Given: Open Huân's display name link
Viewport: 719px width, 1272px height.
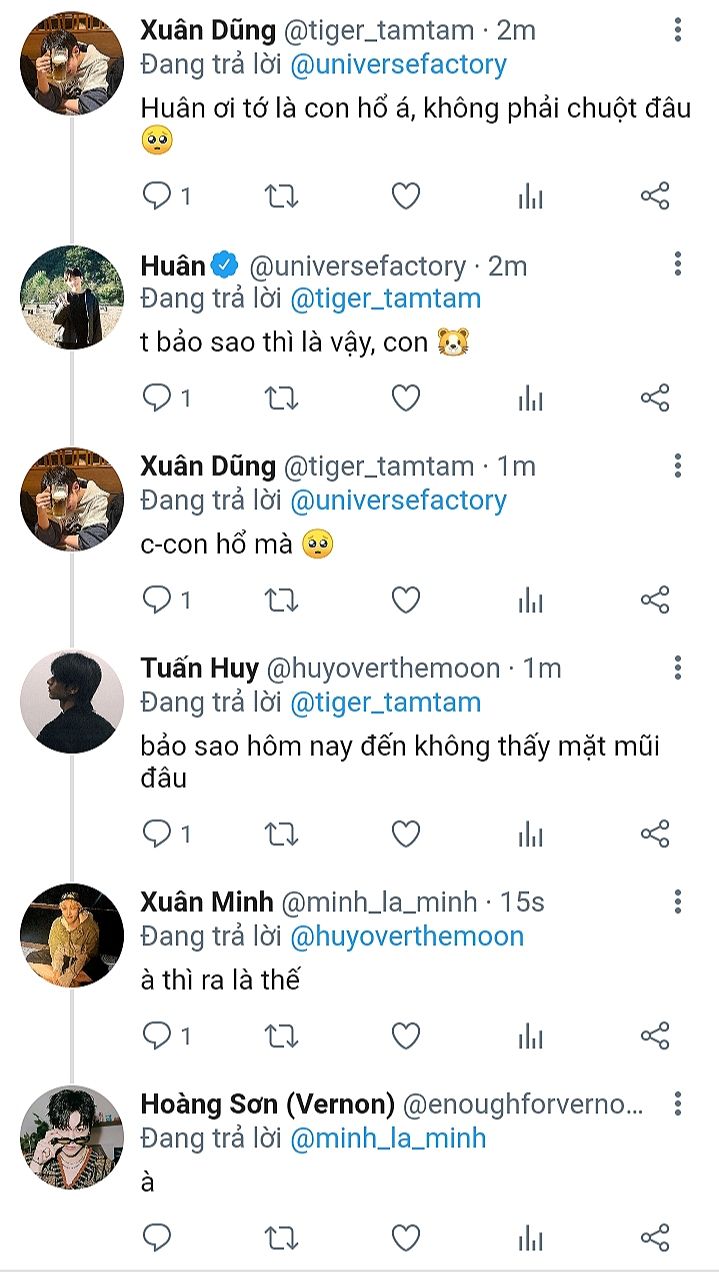Looking at the screenshot, I should coord(173,266).
